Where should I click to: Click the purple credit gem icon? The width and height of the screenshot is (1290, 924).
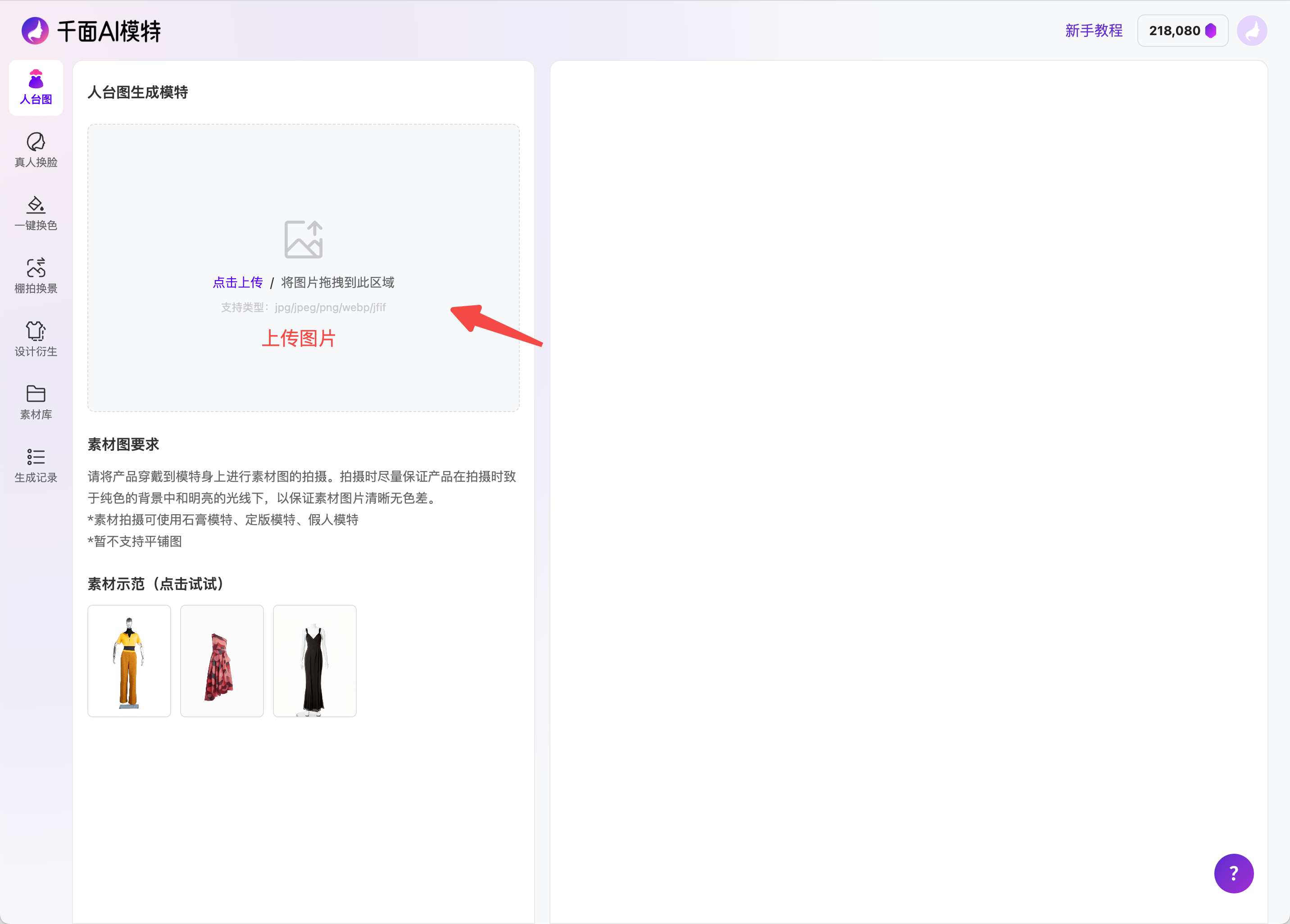pos(1211,31)
